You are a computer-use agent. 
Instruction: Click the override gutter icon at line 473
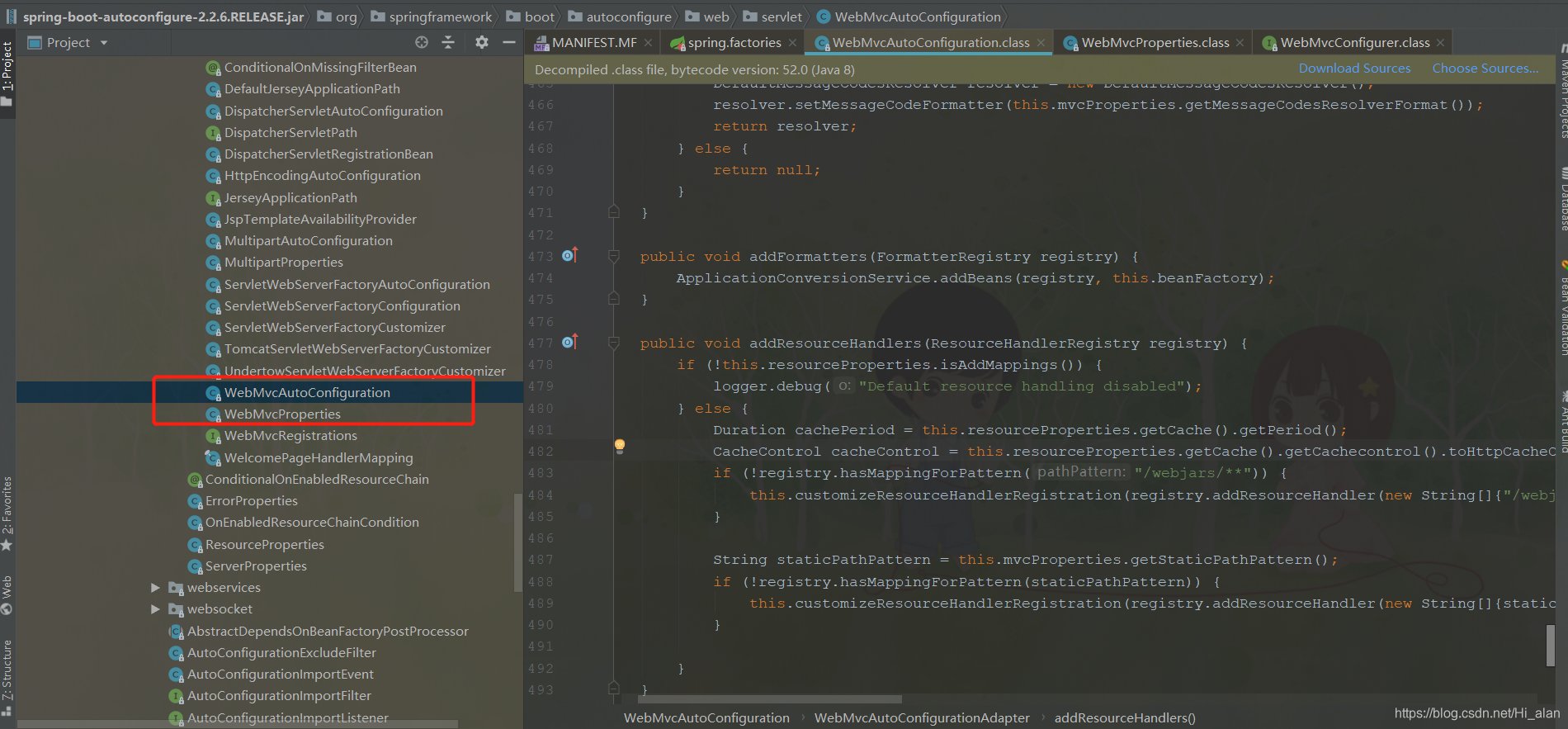coord(570,255)
